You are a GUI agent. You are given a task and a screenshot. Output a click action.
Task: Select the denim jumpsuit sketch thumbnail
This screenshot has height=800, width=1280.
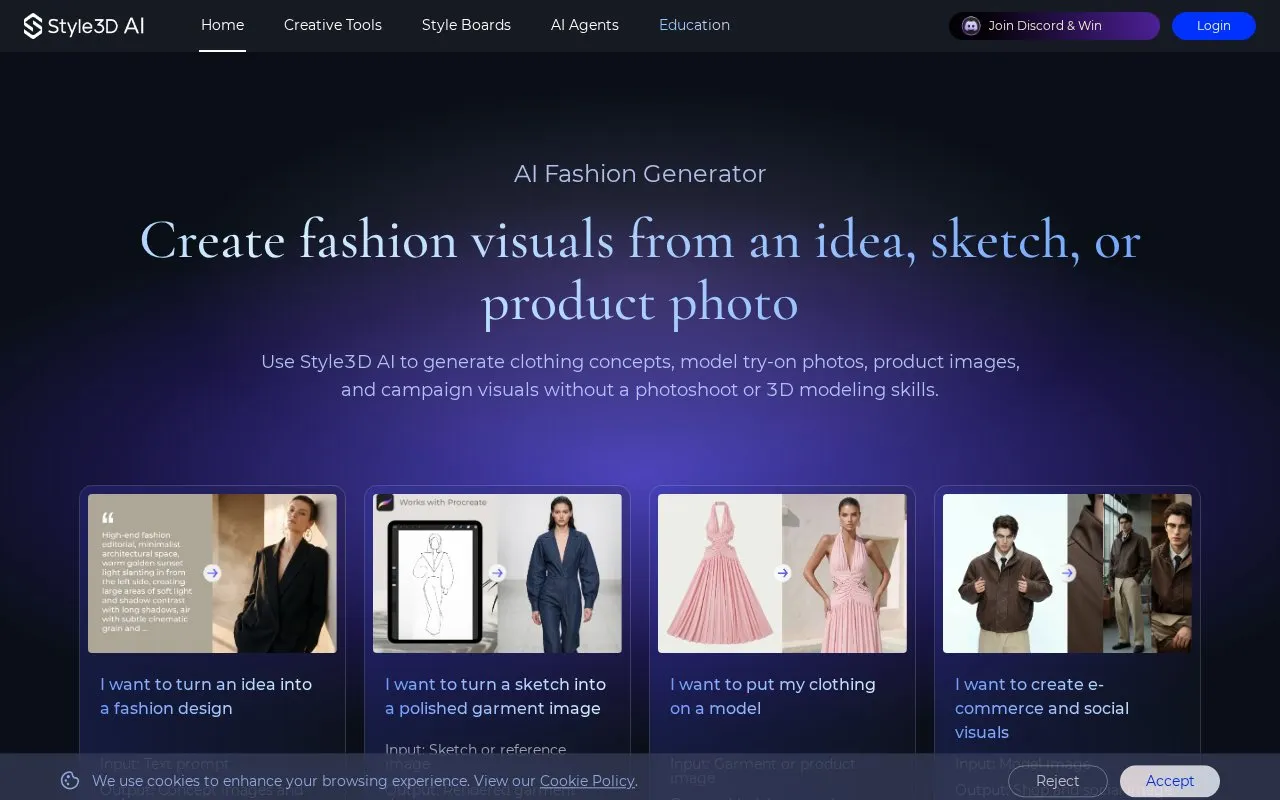pos(497,573)
